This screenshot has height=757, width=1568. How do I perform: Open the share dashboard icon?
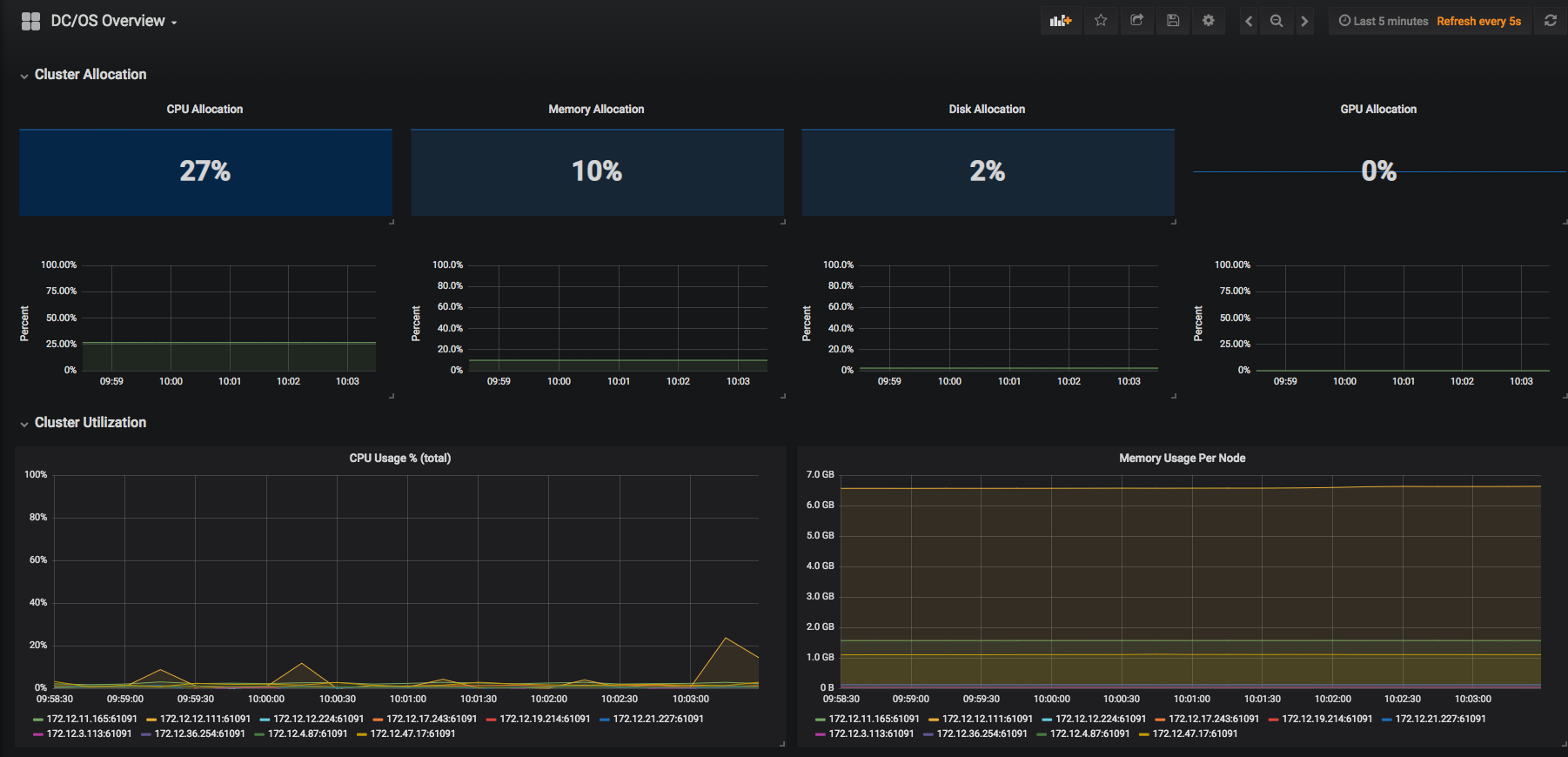[1136, 21]
